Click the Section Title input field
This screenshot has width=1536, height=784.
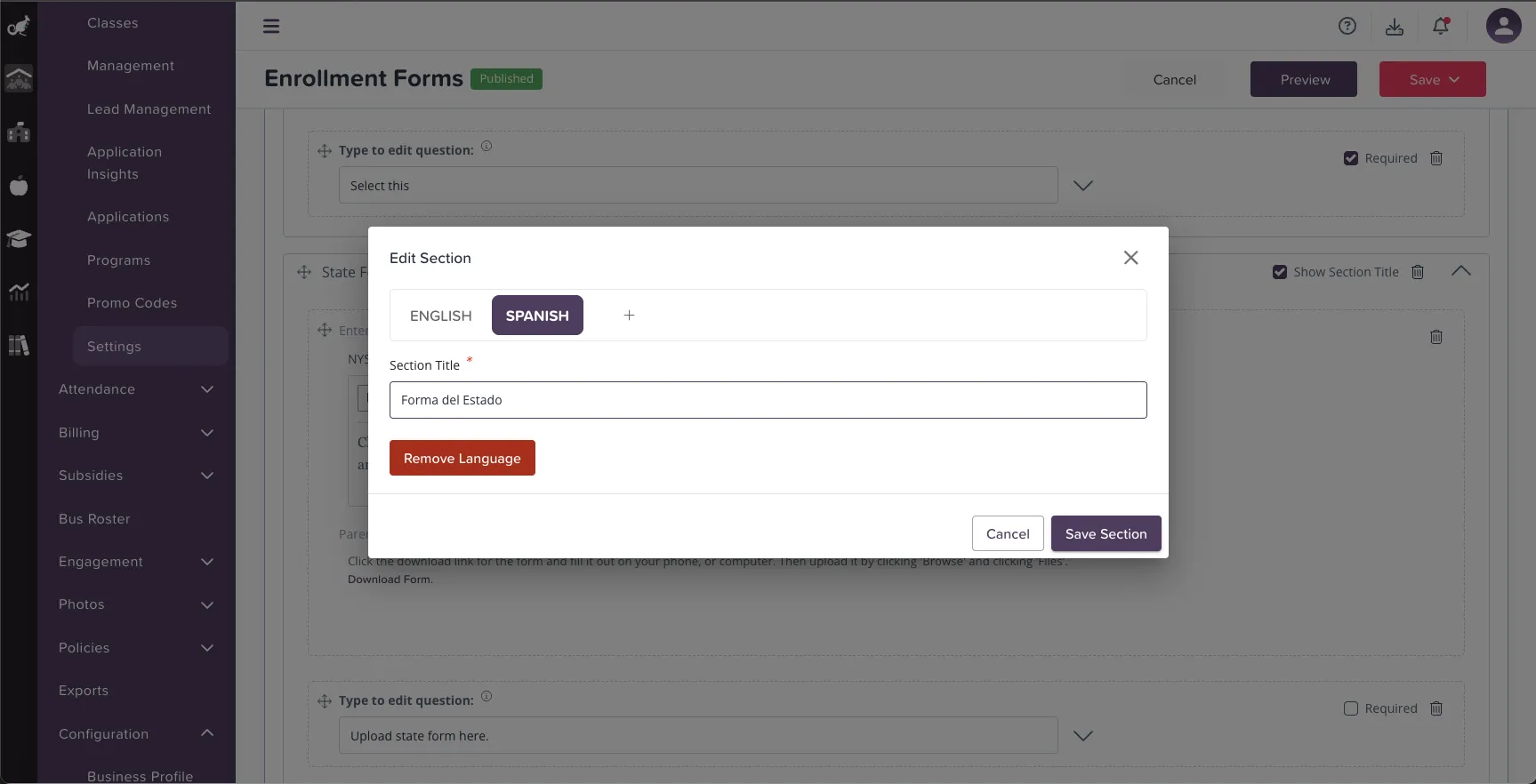point(768,400)
